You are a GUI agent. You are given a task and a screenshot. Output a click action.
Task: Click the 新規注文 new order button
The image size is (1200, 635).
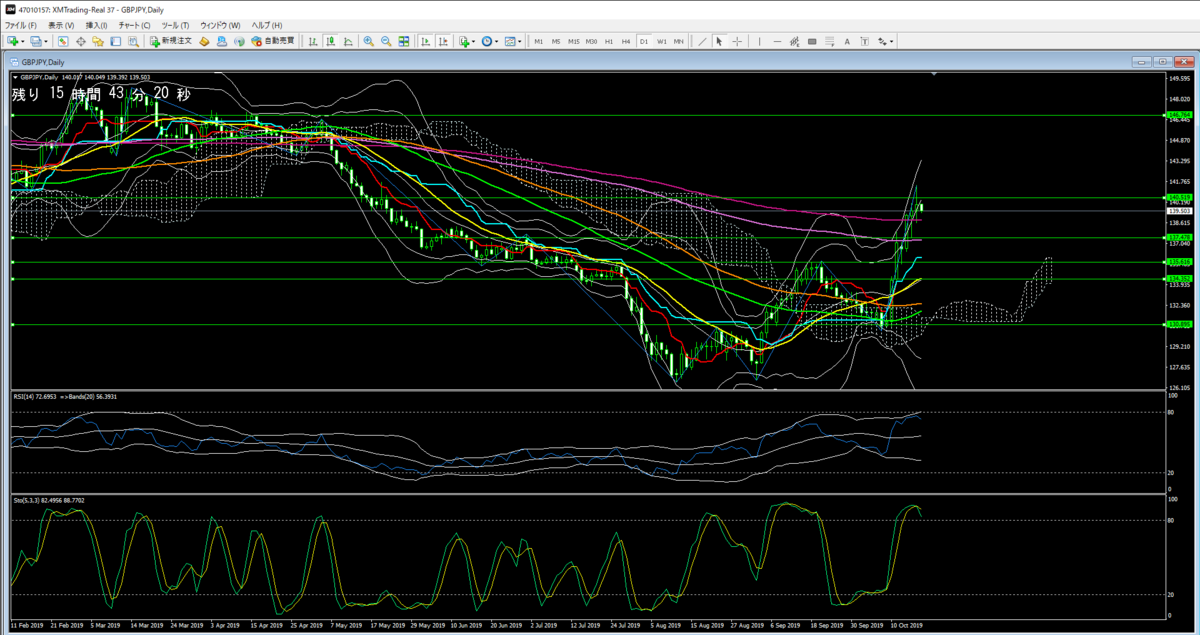tap(170, 41)
